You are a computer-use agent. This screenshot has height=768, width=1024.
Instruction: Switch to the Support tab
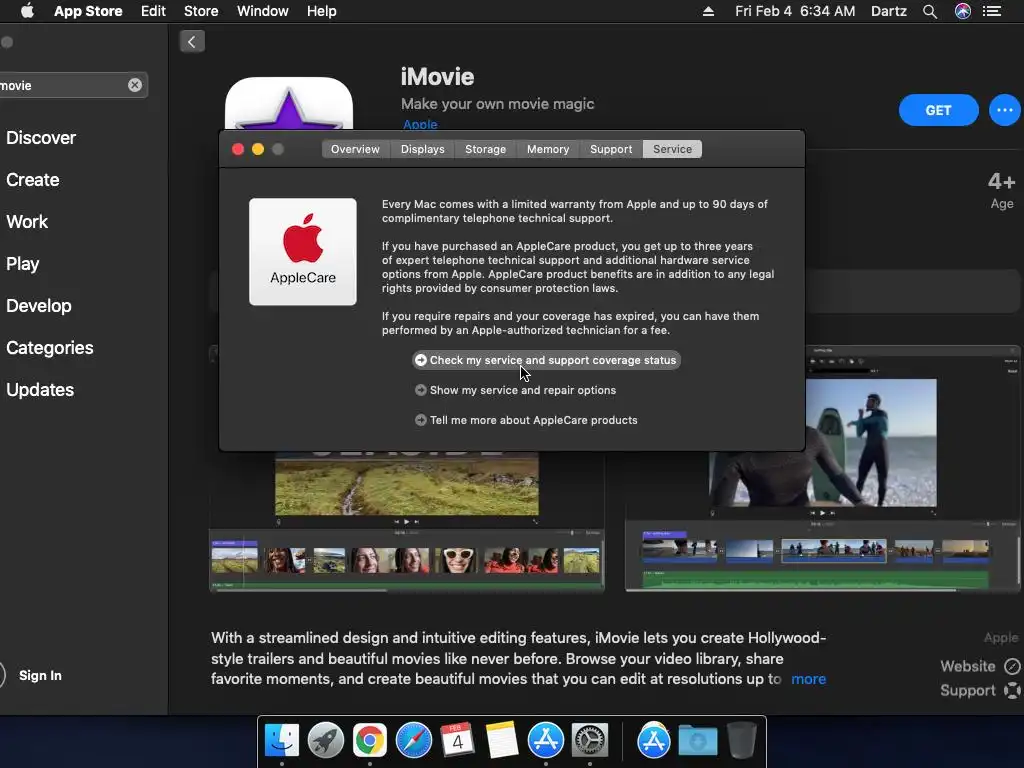(x=611, y=149)
